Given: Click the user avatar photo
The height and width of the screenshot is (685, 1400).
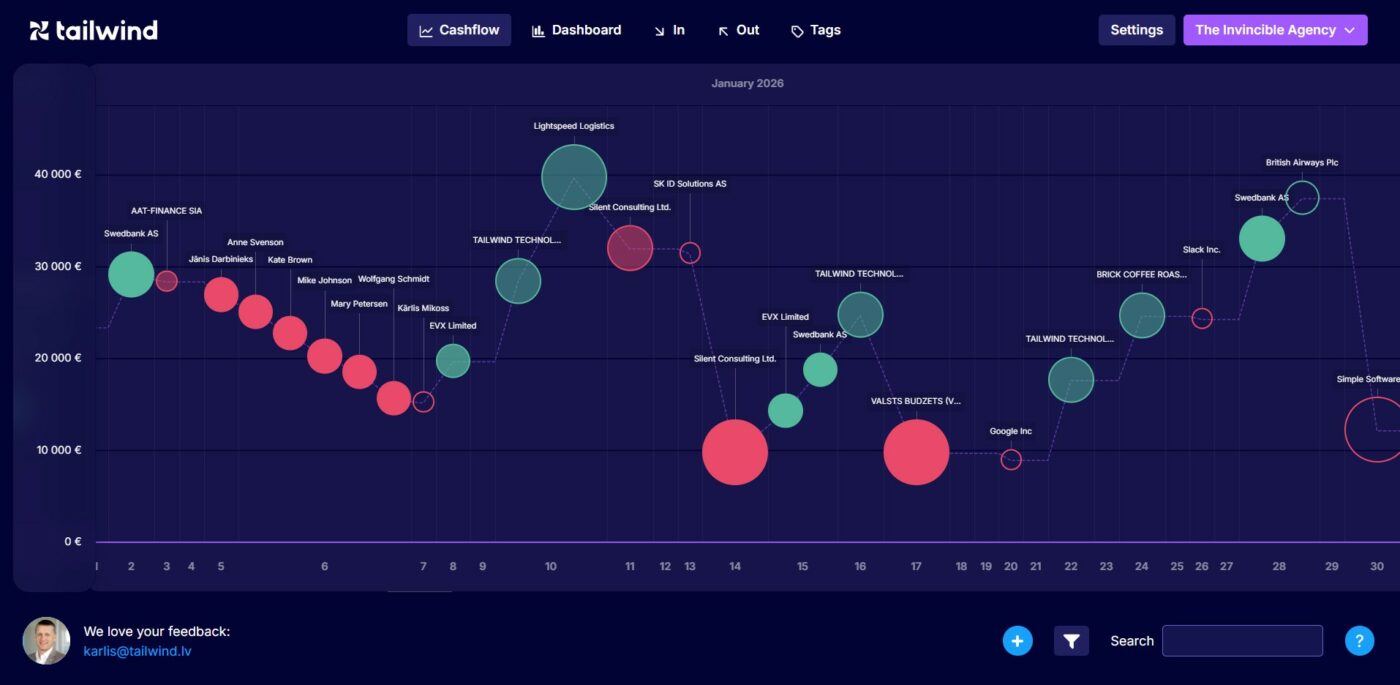Looking at the screenshot, I should point(46,641).
